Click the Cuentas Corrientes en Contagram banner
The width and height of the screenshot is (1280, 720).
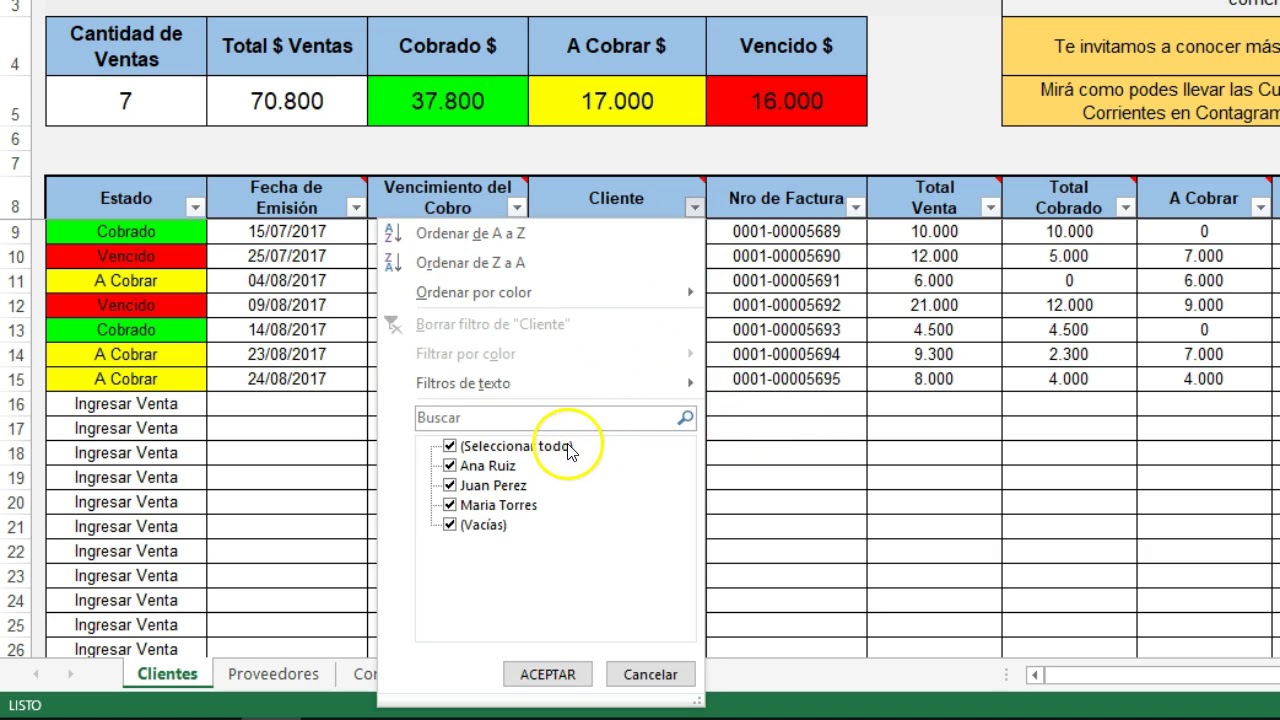1141,101
